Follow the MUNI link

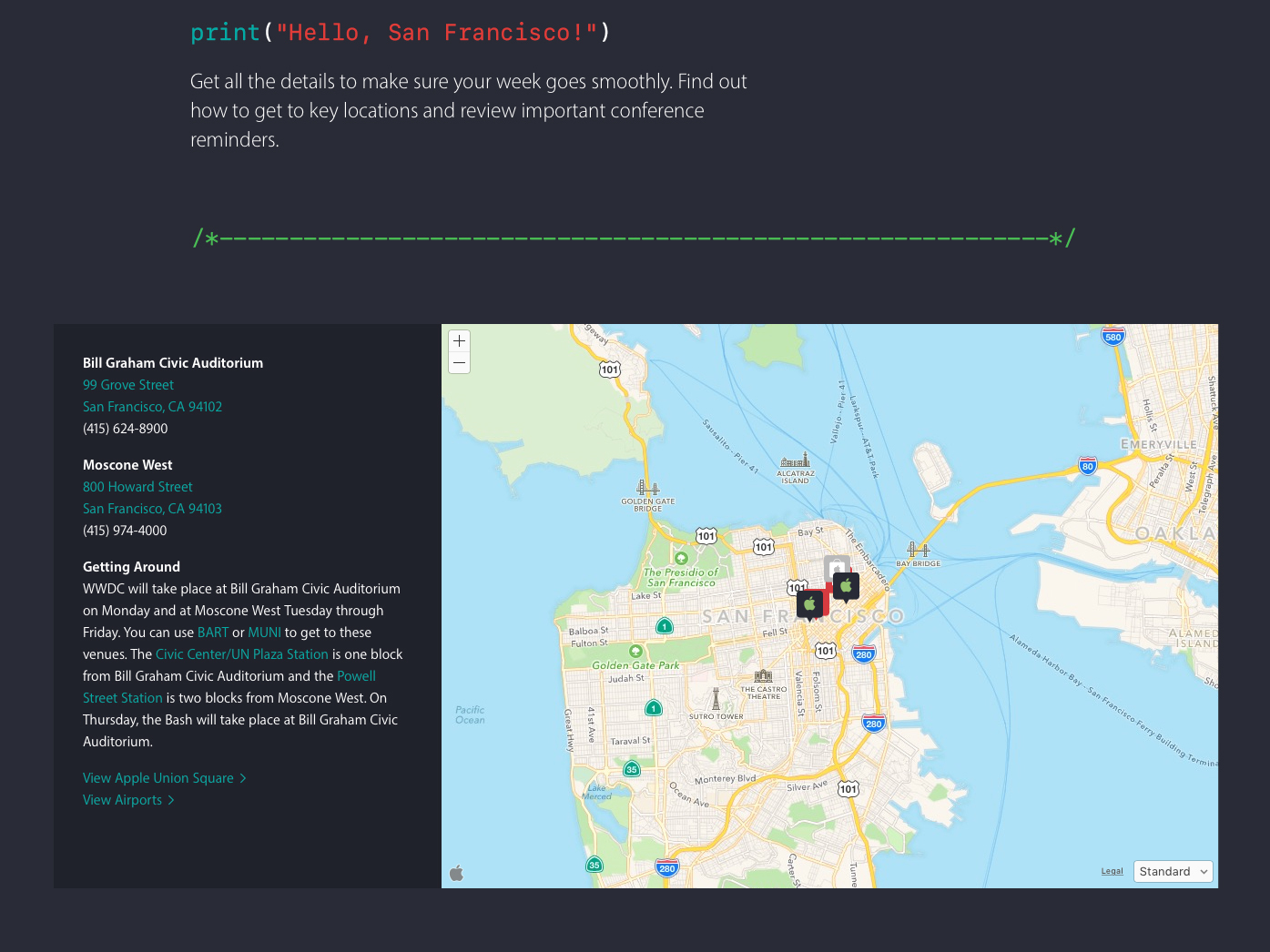(x=264, y=633)
